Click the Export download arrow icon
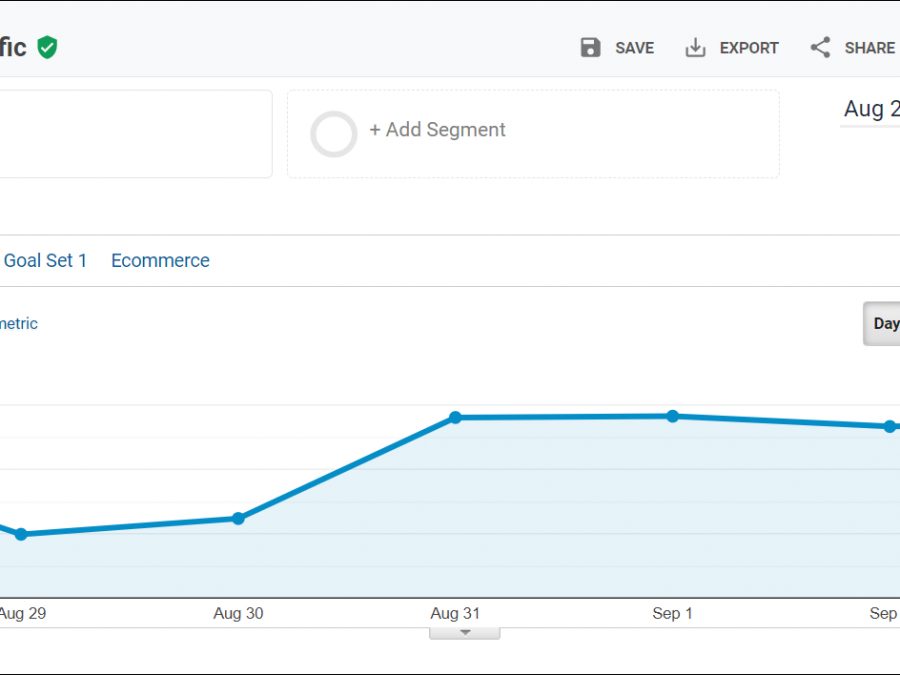 (695, 48)
